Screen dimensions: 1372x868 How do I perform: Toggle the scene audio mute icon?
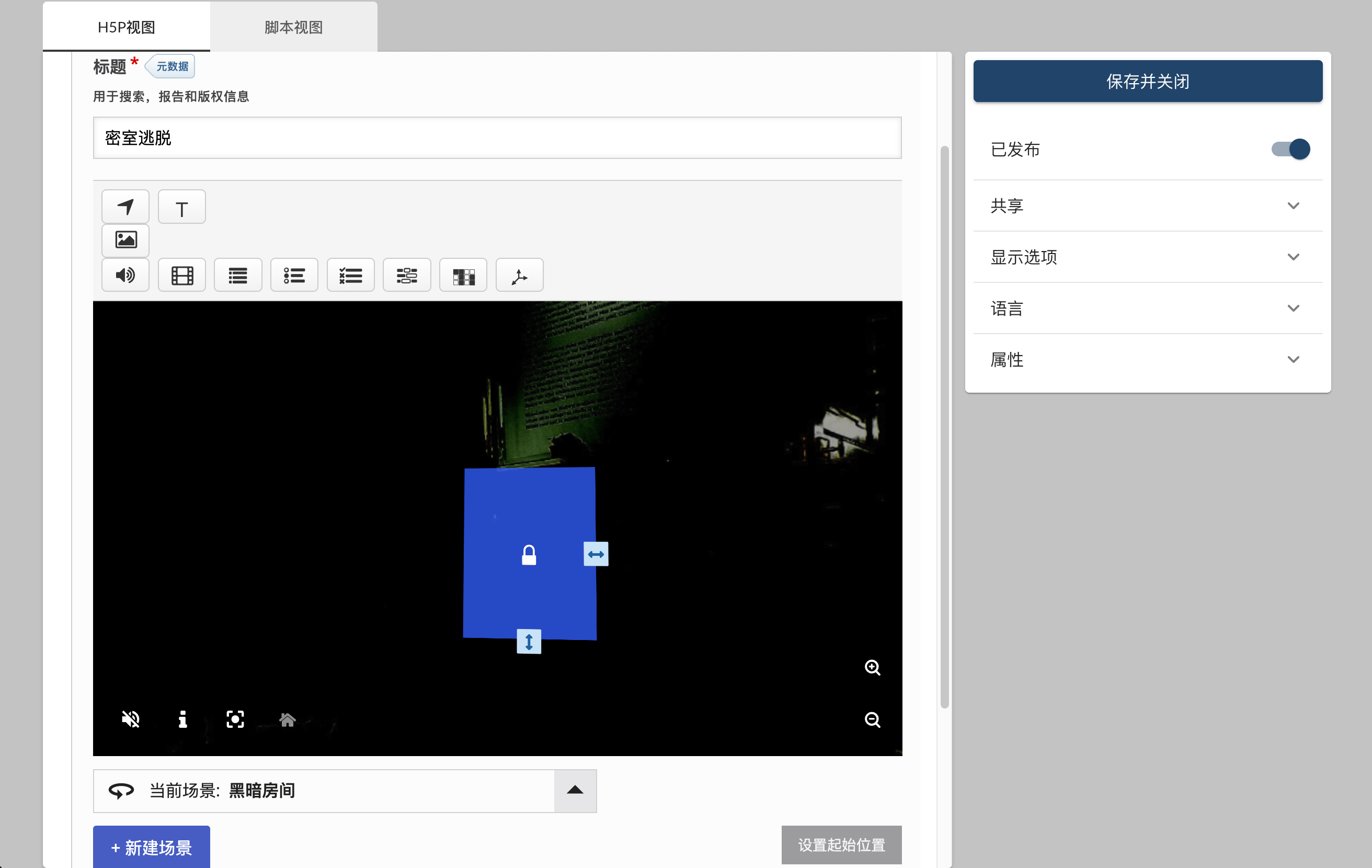coord(131,719)
